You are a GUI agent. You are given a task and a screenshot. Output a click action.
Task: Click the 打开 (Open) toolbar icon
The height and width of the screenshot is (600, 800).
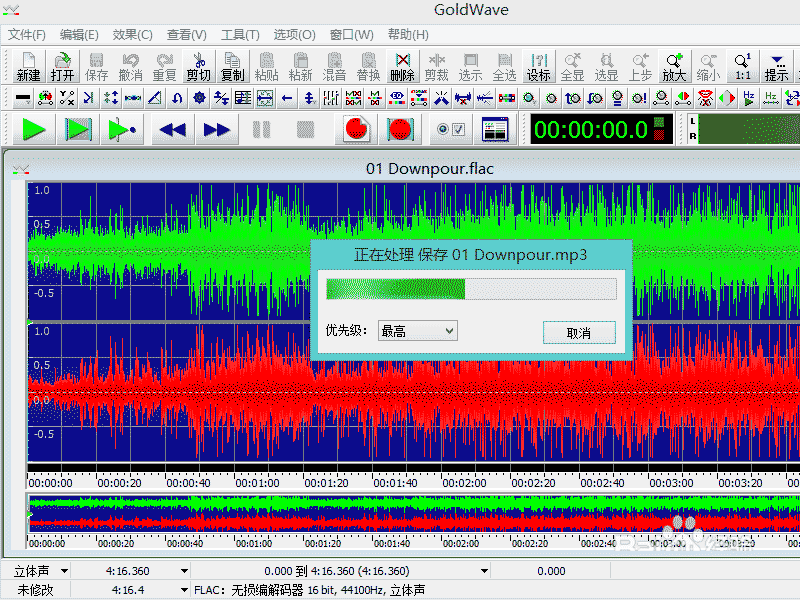(x=62, y=68)
